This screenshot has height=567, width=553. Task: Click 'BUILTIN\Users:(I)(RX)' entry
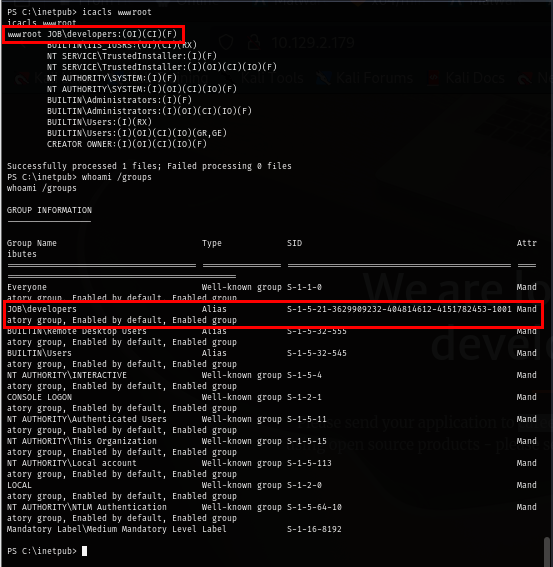click(x=99, y=122)
